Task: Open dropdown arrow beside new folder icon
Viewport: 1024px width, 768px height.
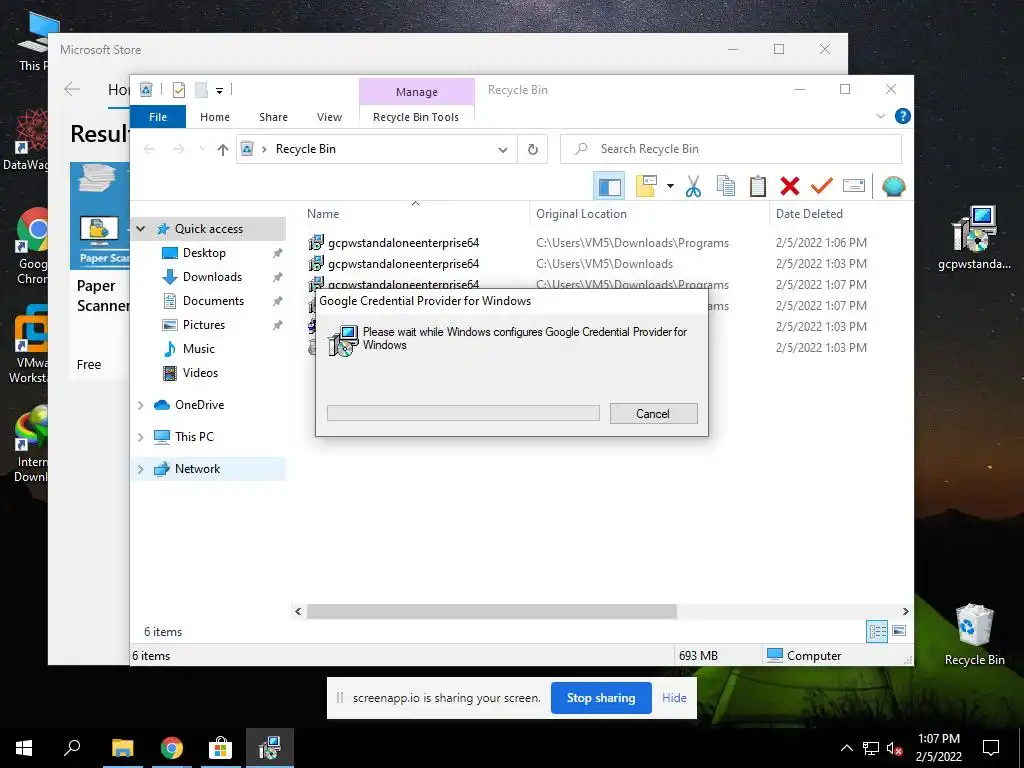Action: click(x=670, y=186)
